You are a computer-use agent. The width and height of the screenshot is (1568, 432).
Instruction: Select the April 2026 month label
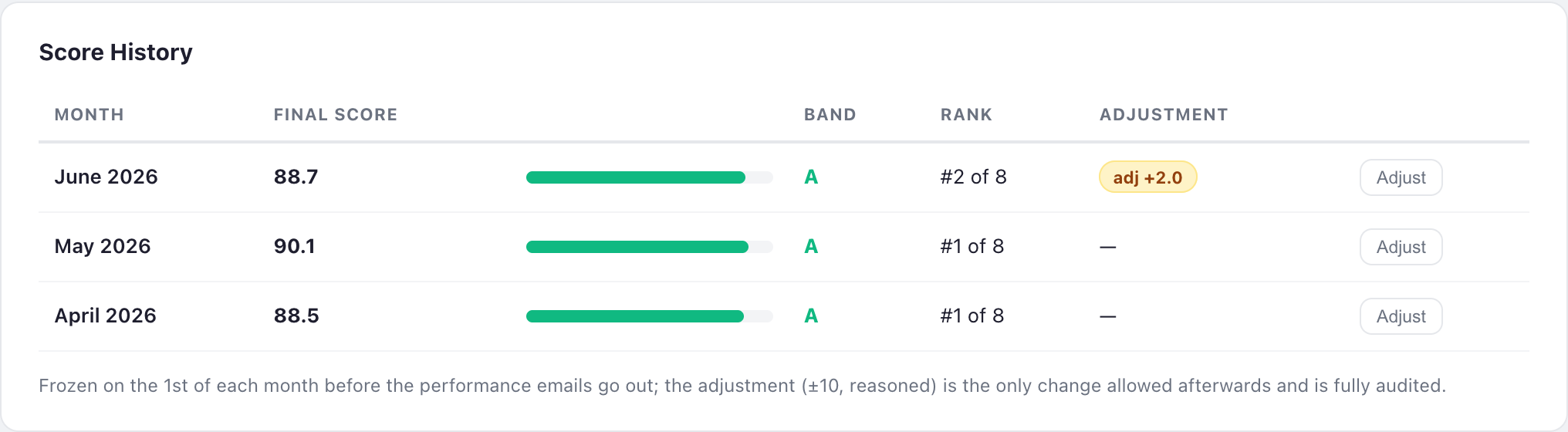105,316
